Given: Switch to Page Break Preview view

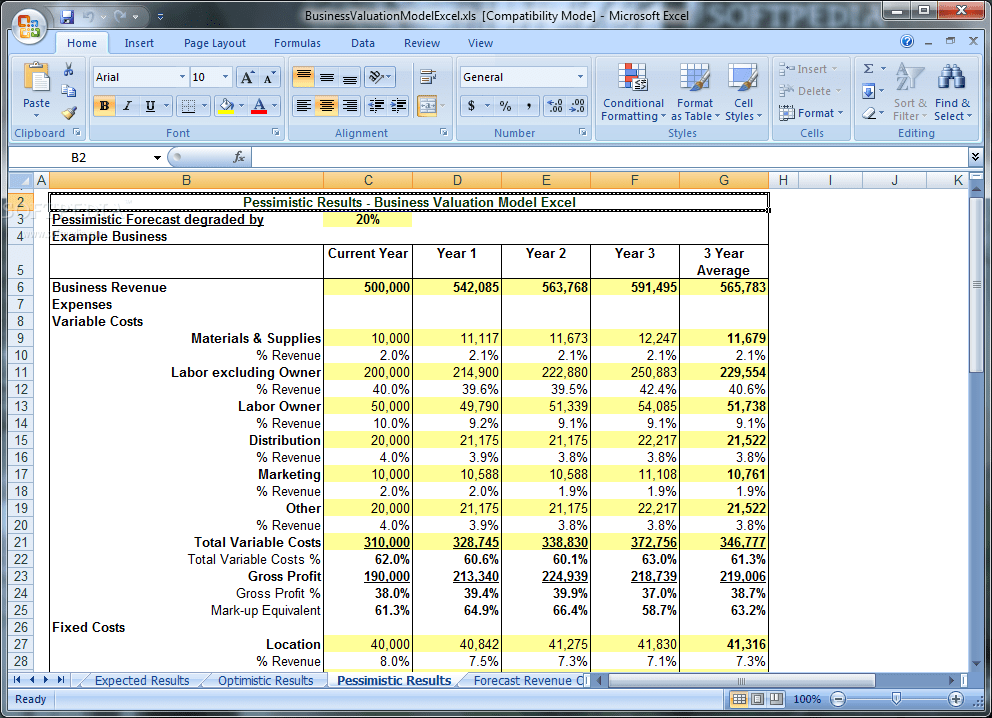Looking at the screenshot, I should point(776,699).
